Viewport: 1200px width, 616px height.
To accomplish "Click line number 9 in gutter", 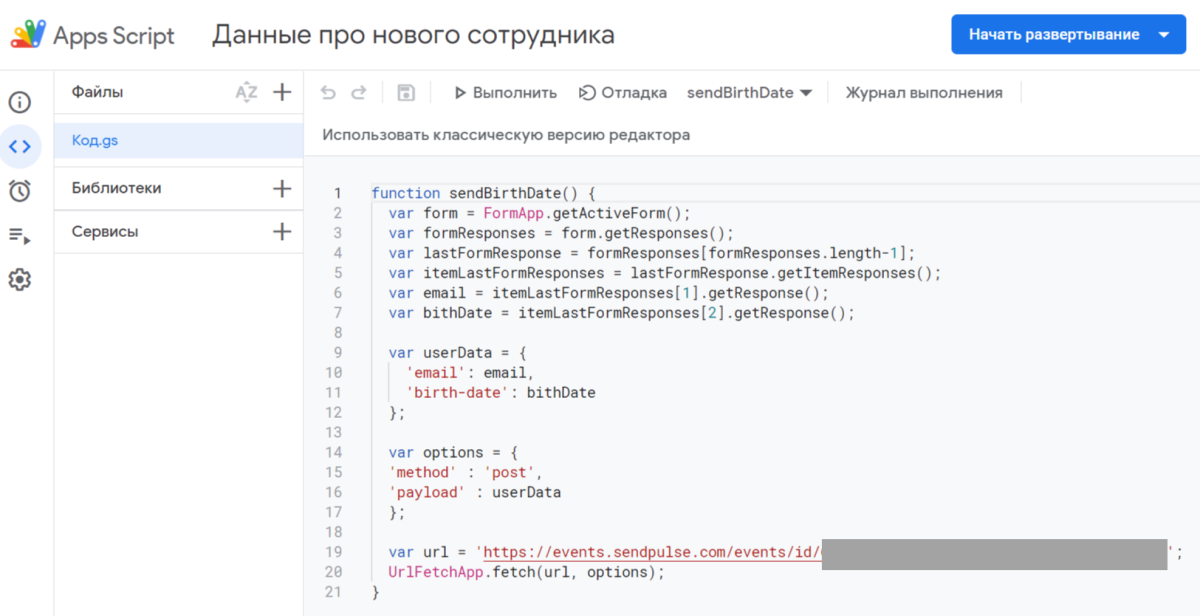I will click(x=337, y=353).
